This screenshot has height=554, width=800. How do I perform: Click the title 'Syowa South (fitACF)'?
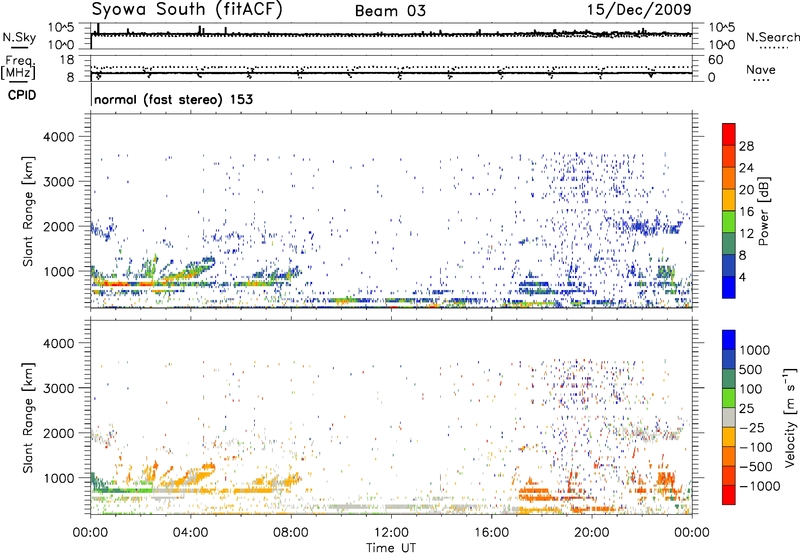click(x=186, y=10)
